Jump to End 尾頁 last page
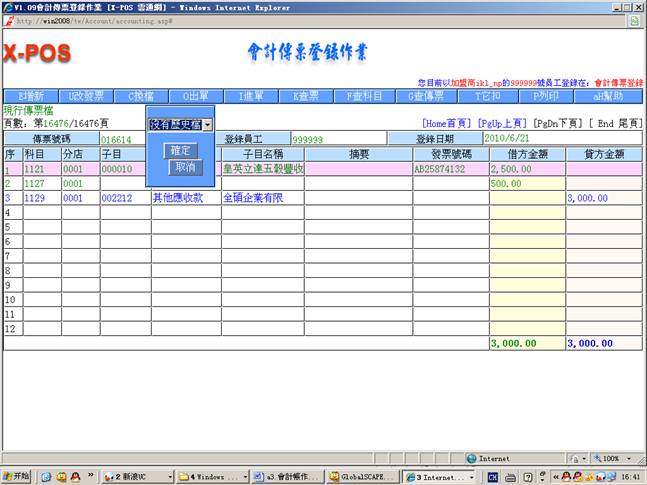 (x=616, y=123)
